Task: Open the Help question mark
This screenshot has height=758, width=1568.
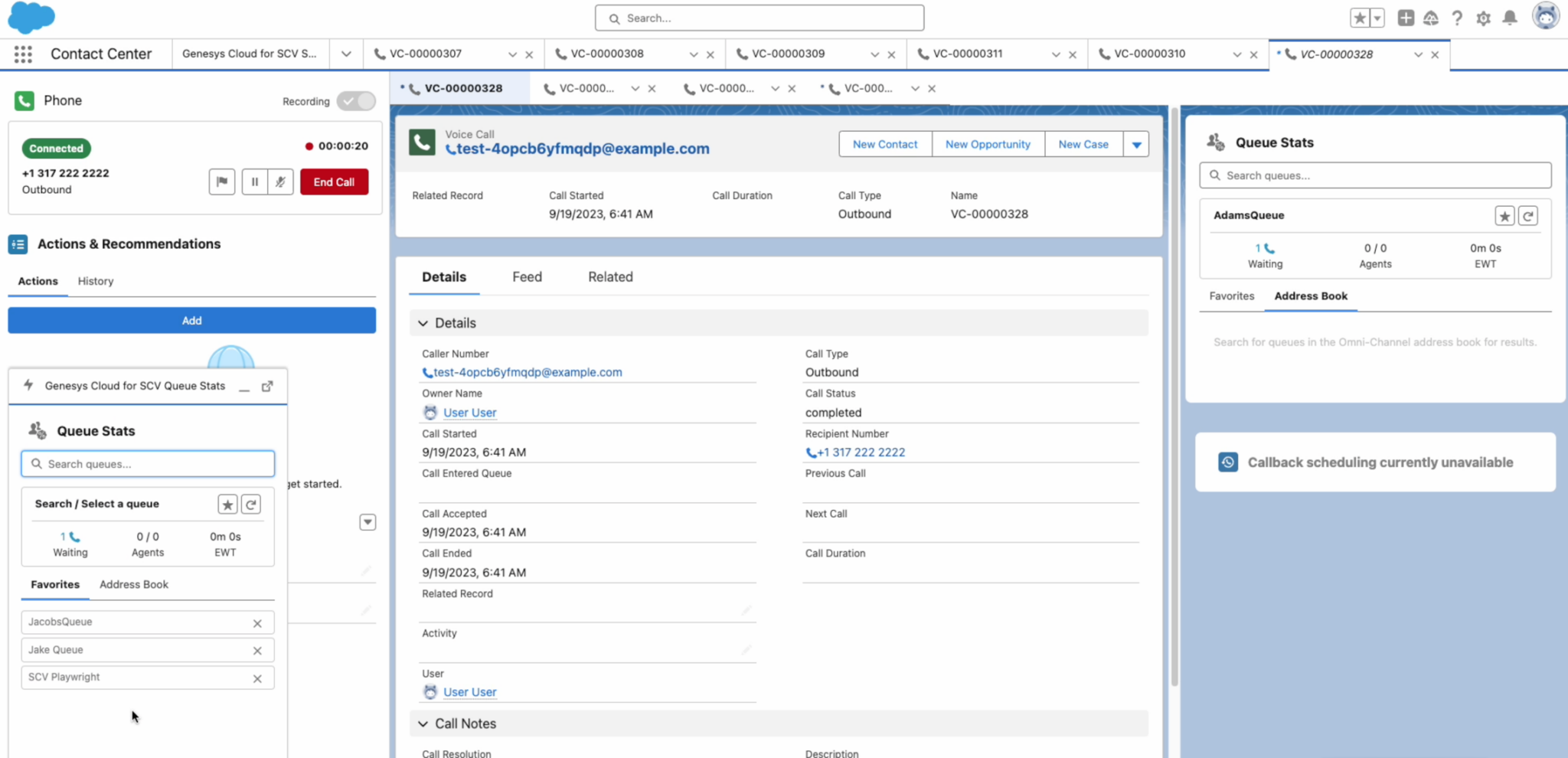Action: point(1458,18)
